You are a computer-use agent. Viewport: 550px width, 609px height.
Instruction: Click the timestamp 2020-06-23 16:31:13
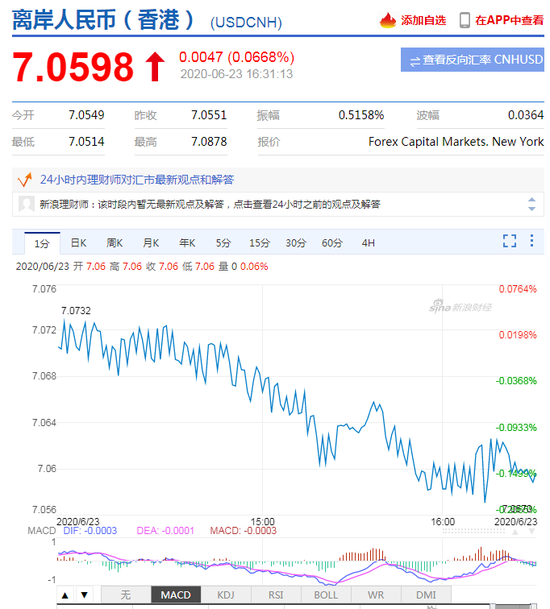[237, 74]
